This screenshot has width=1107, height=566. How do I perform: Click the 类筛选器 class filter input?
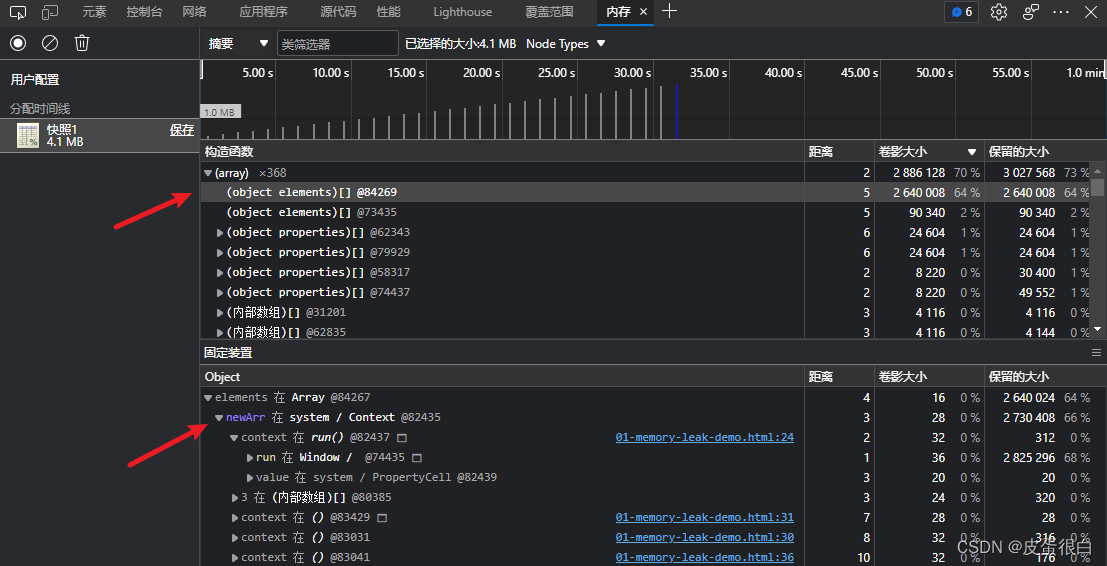[x=337, y=44]
